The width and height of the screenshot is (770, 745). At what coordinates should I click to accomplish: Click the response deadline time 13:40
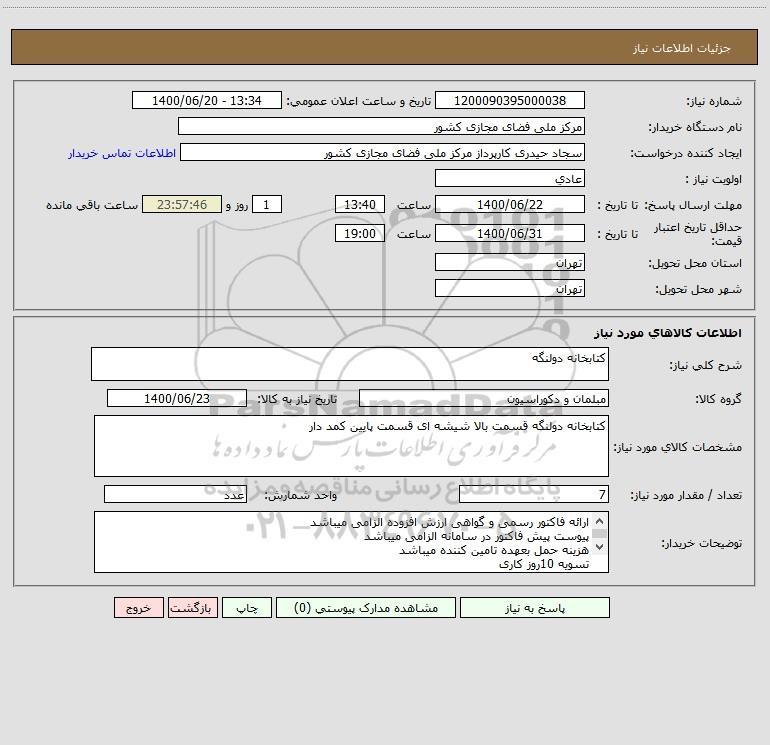tap(359, 204)
